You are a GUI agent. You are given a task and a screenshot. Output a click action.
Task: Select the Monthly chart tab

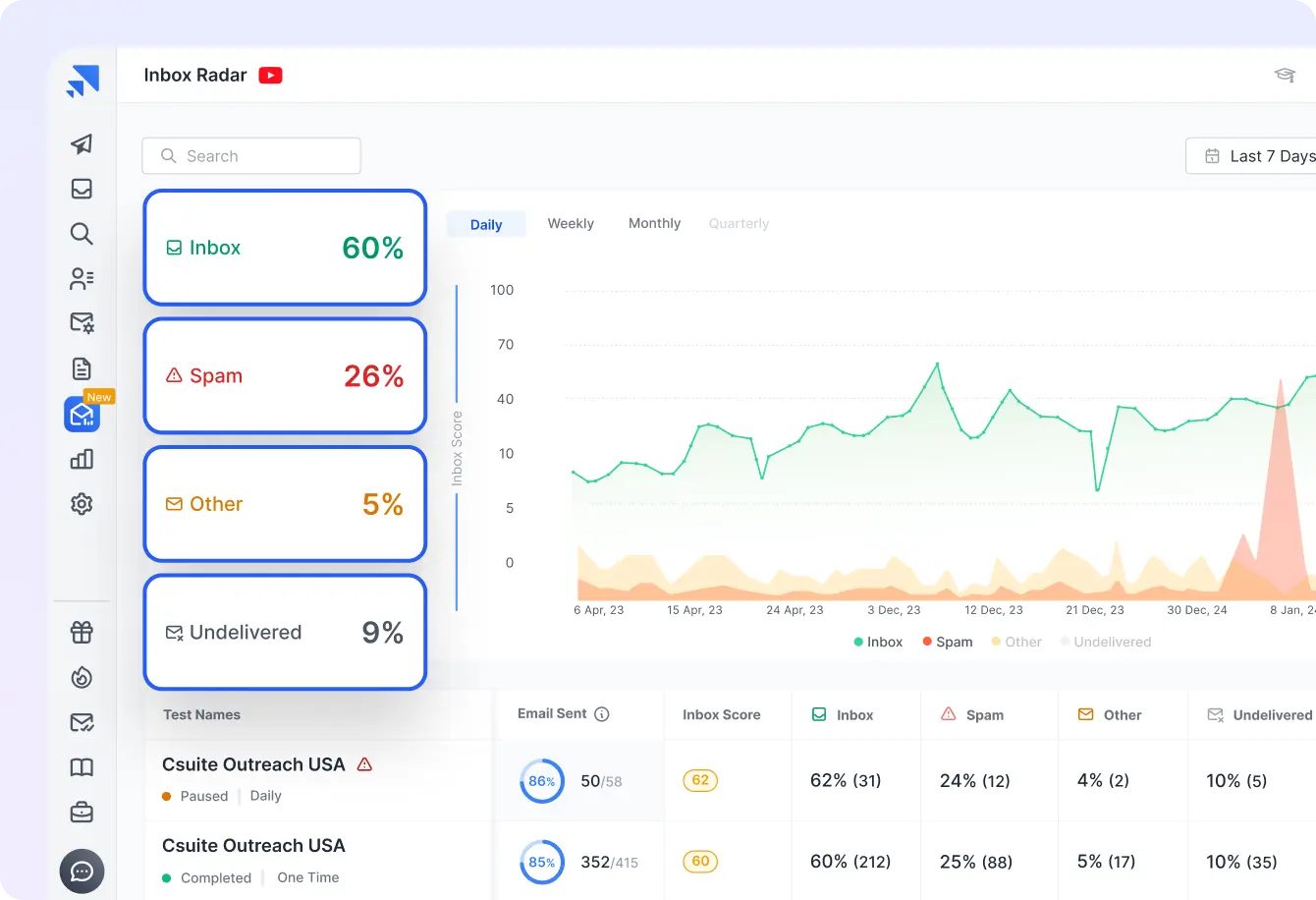click(x=654, y=223)
